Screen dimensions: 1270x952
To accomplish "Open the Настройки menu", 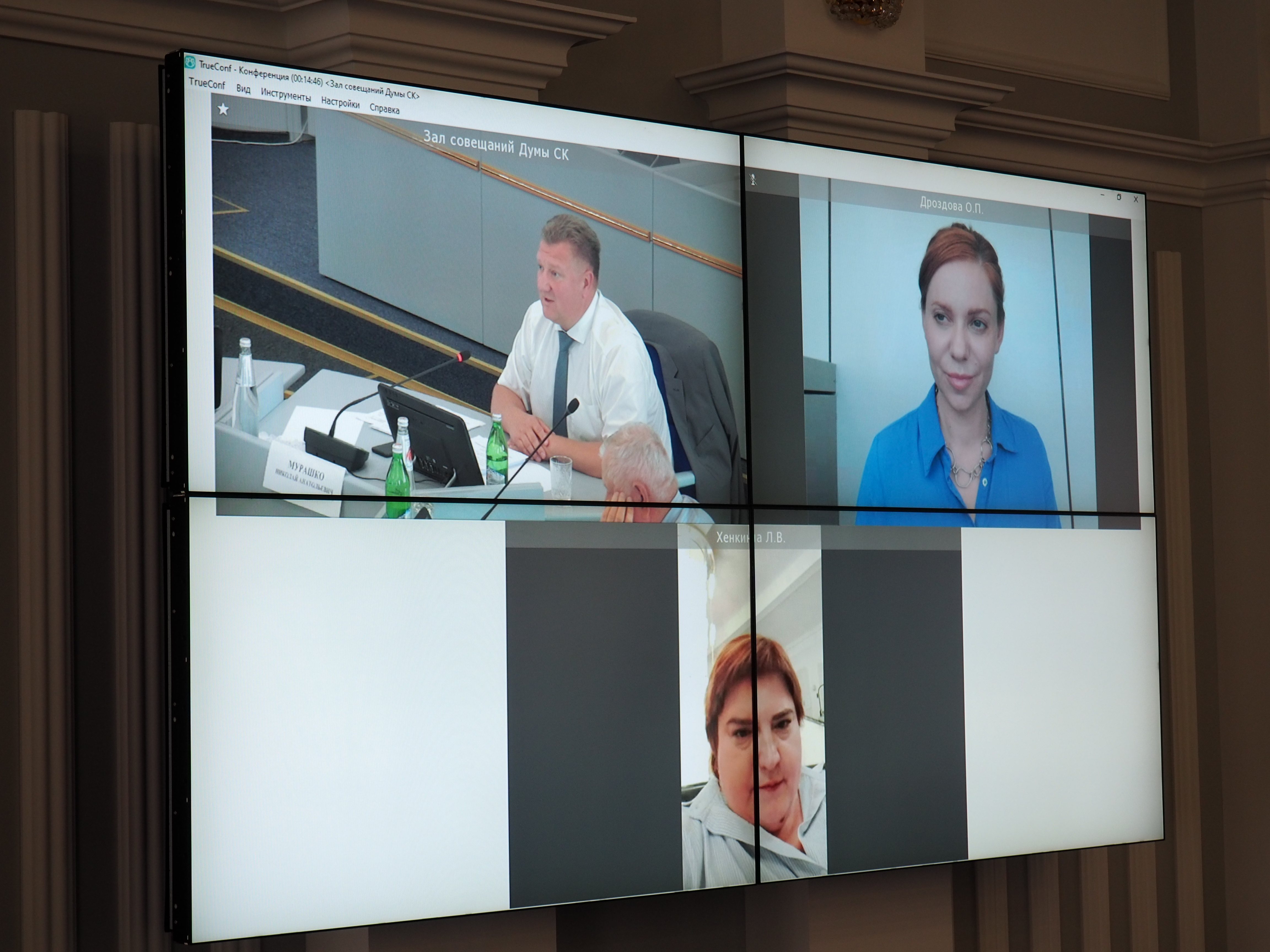I will pyautogui.click(x=340, y=103).
